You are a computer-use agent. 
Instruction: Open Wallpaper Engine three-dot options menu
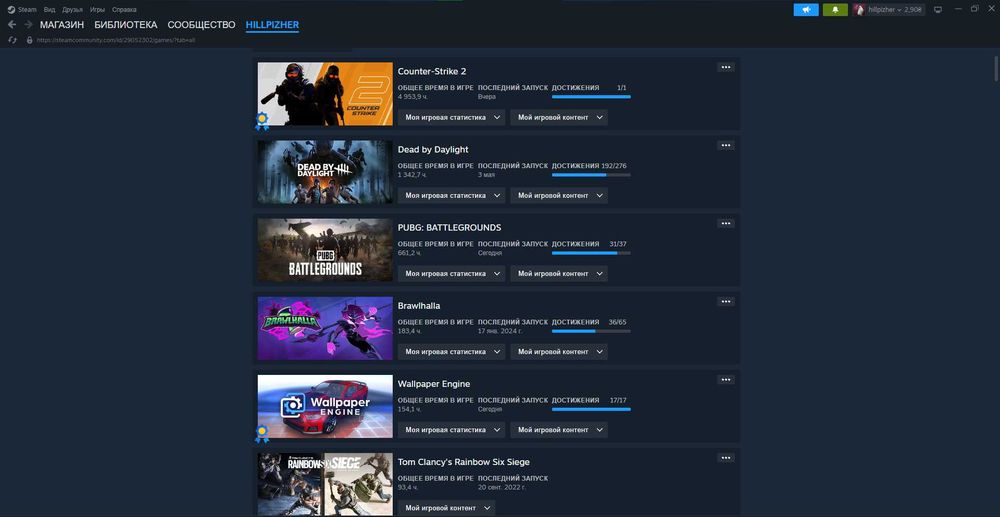coord(726,380)
